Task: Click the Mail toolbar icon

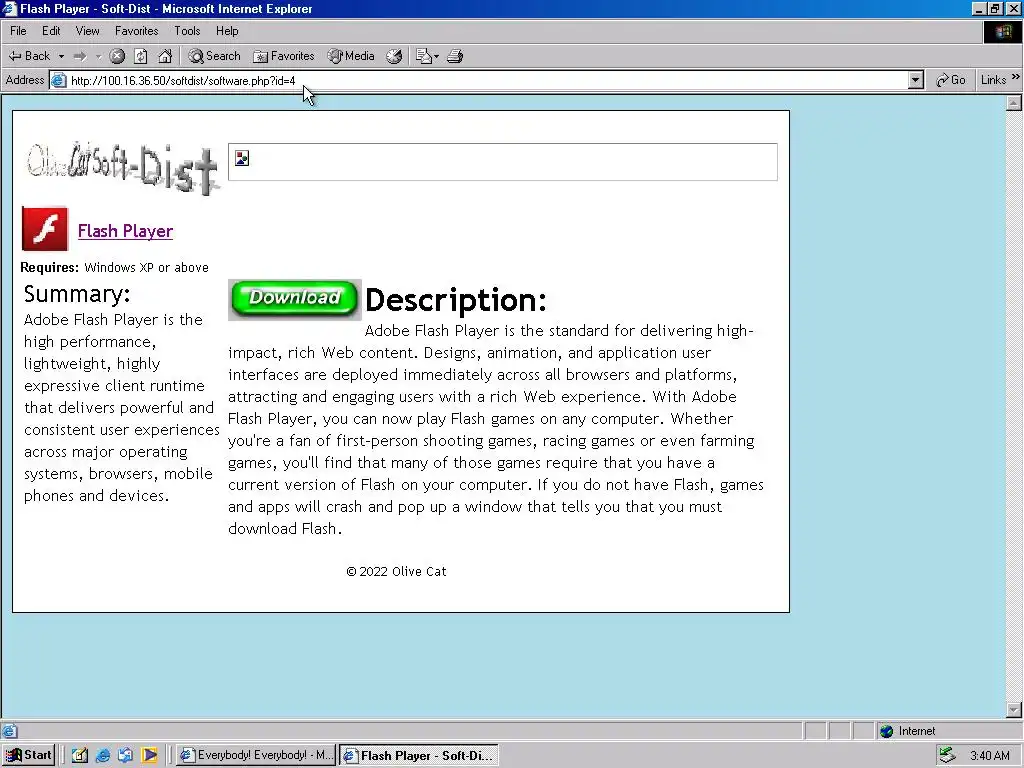Action: pos(424,56)
